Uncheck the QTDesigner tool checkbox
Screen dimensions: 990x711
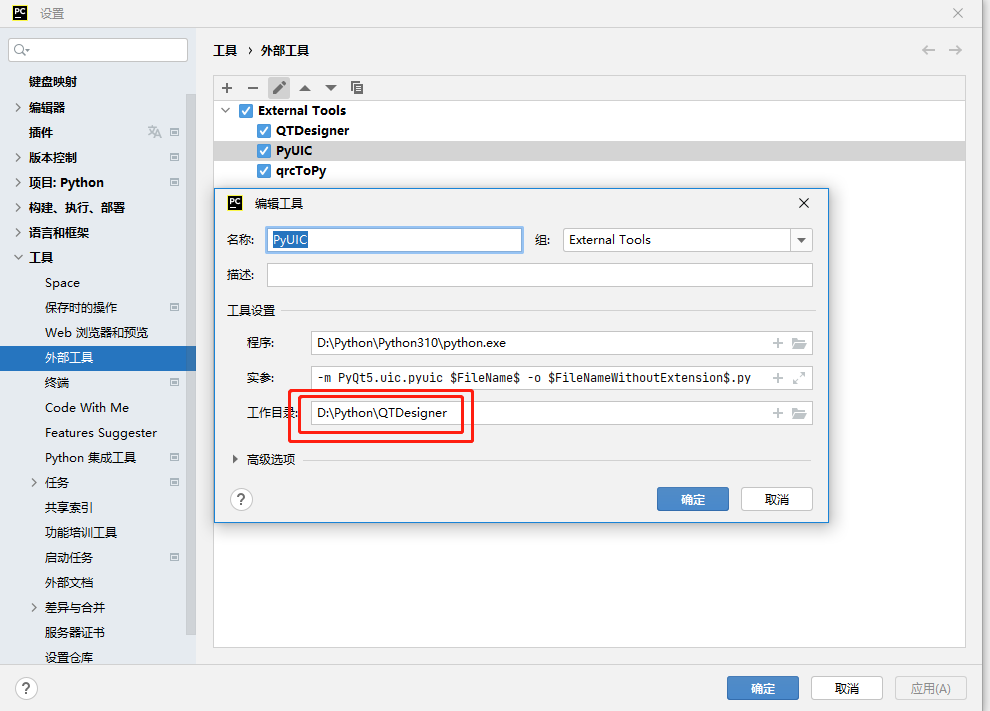(x=264, y=131)
